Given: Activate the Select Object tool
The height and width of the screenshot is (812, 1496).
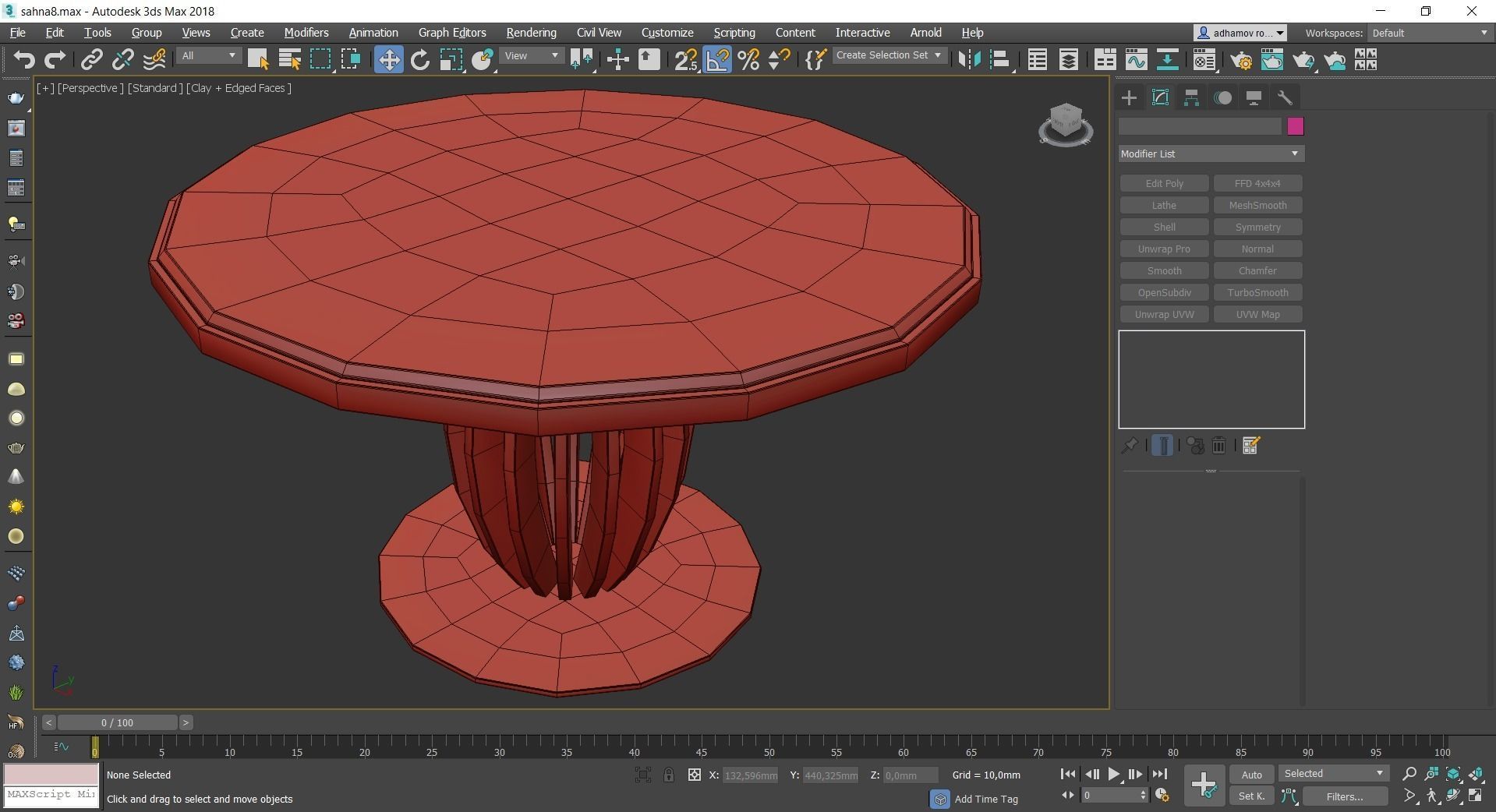Looking at the screenshot, I should pyautogui.click(x=258, y=60).
